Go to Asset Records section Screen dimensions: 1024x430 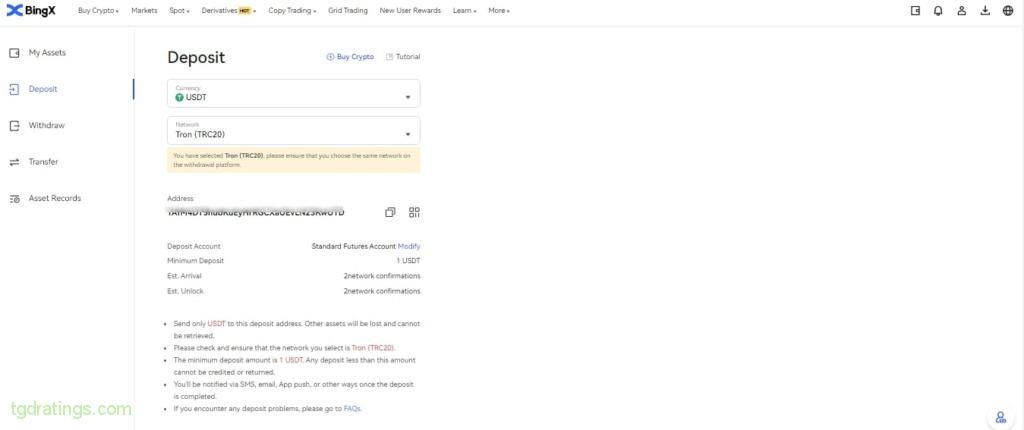[x=55, y=198]
